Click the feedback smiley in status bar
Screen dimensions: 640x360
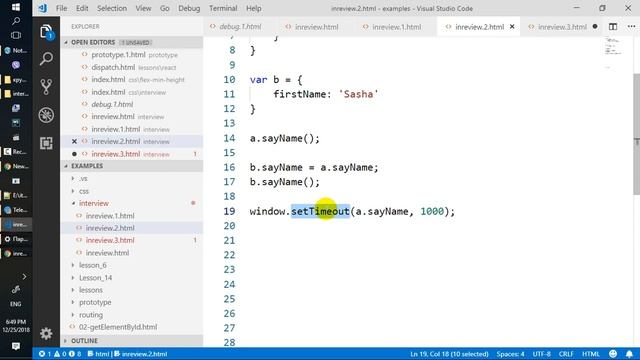pyautogui.click(x=613, y=354)
